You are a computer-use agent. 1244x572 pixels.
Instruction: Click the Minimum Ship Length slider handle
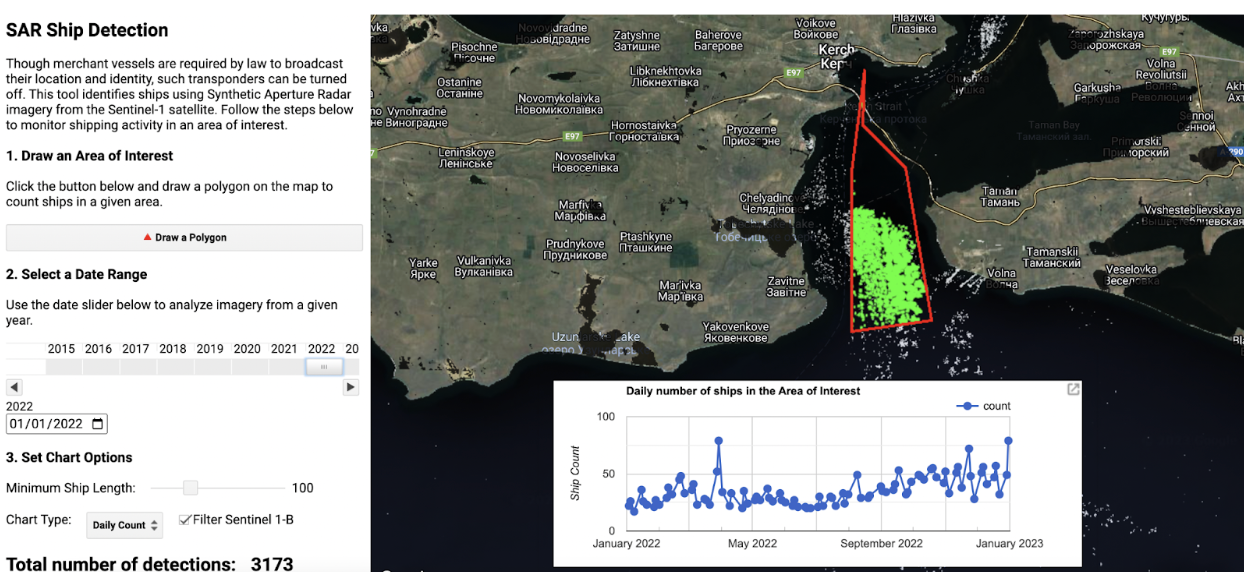[x=190, y=488]
